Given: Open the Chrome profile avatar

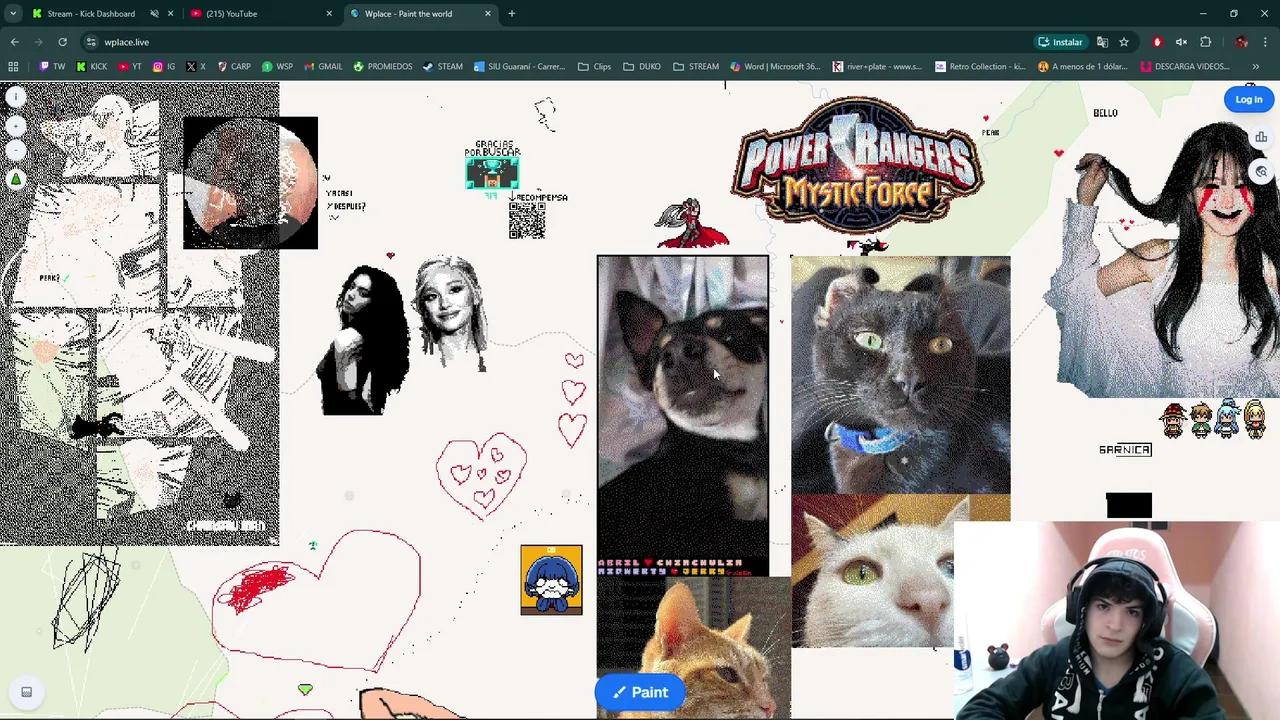Looking at the screenshot, I should 1241,42.
